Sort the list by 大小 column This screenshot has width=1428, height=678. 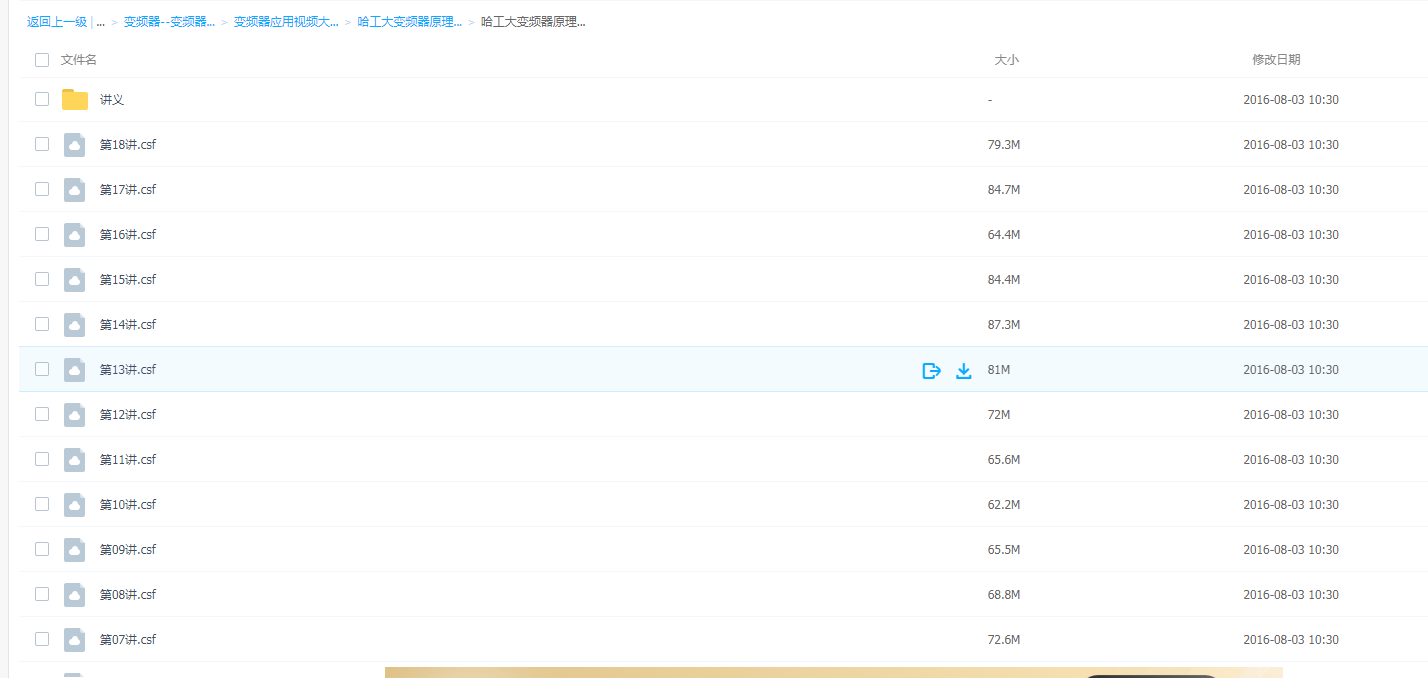point(1006,60)
